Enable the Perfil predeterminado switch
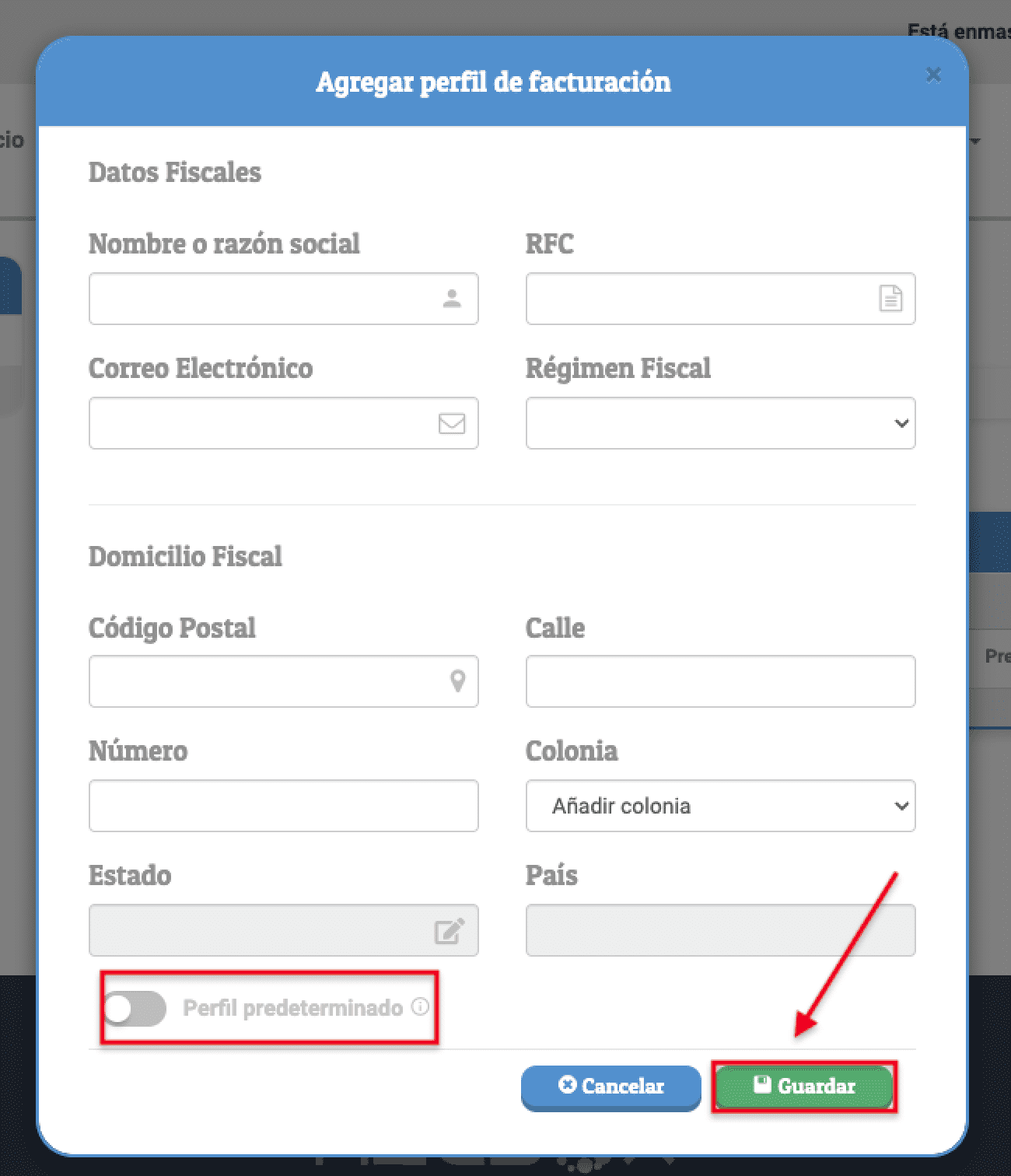This screenshot has height=1176, width=1011. [x=135, y=1009]
